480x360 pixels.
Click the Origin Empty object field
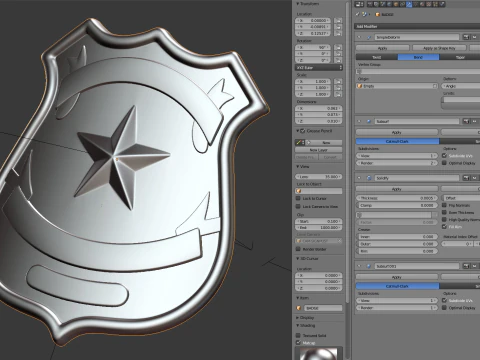397,86
